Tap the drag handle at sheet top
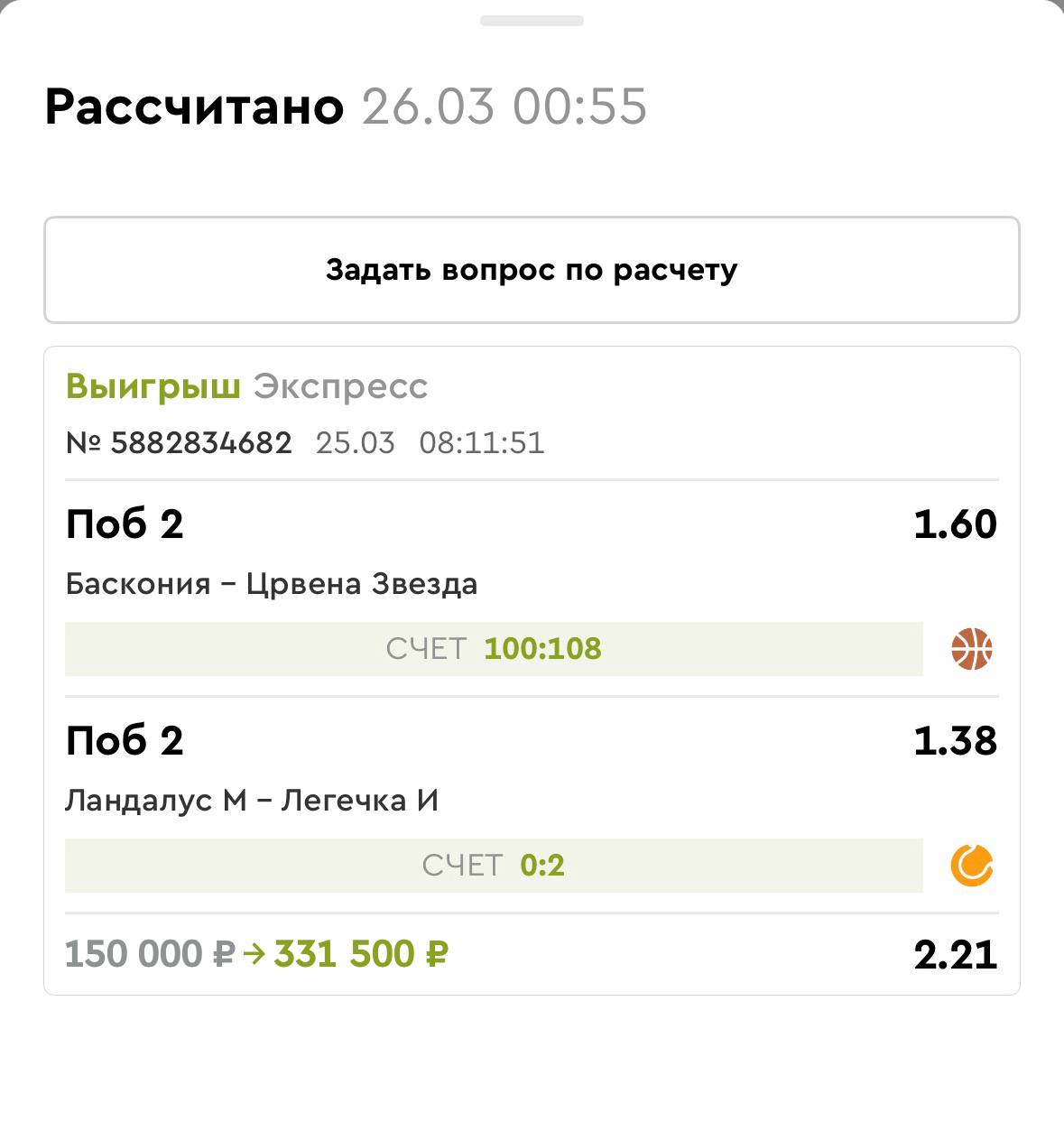This screenshot has height=1131, width=1064. coord(532,20)
